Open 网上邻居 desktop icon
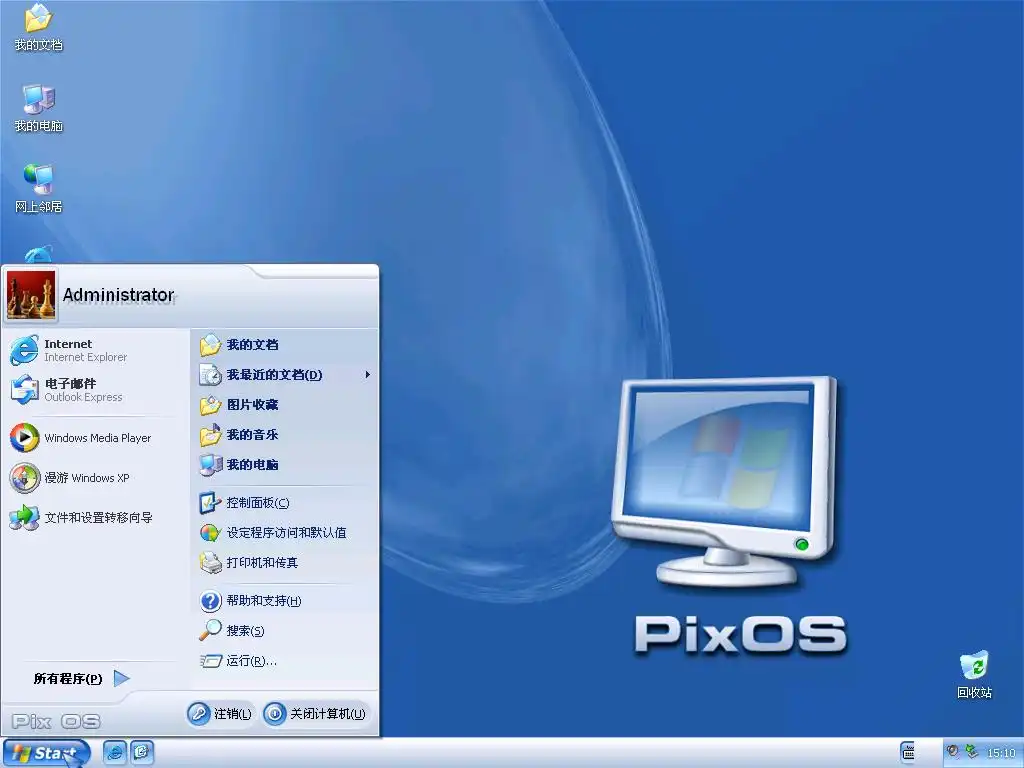 click(x=39, y=189)
